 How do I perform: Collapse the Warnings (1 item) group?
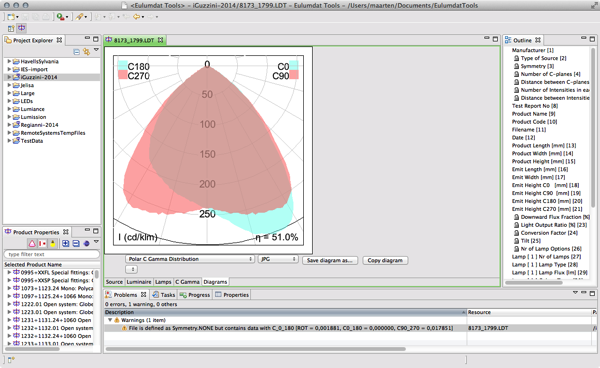tap(110, 320)
